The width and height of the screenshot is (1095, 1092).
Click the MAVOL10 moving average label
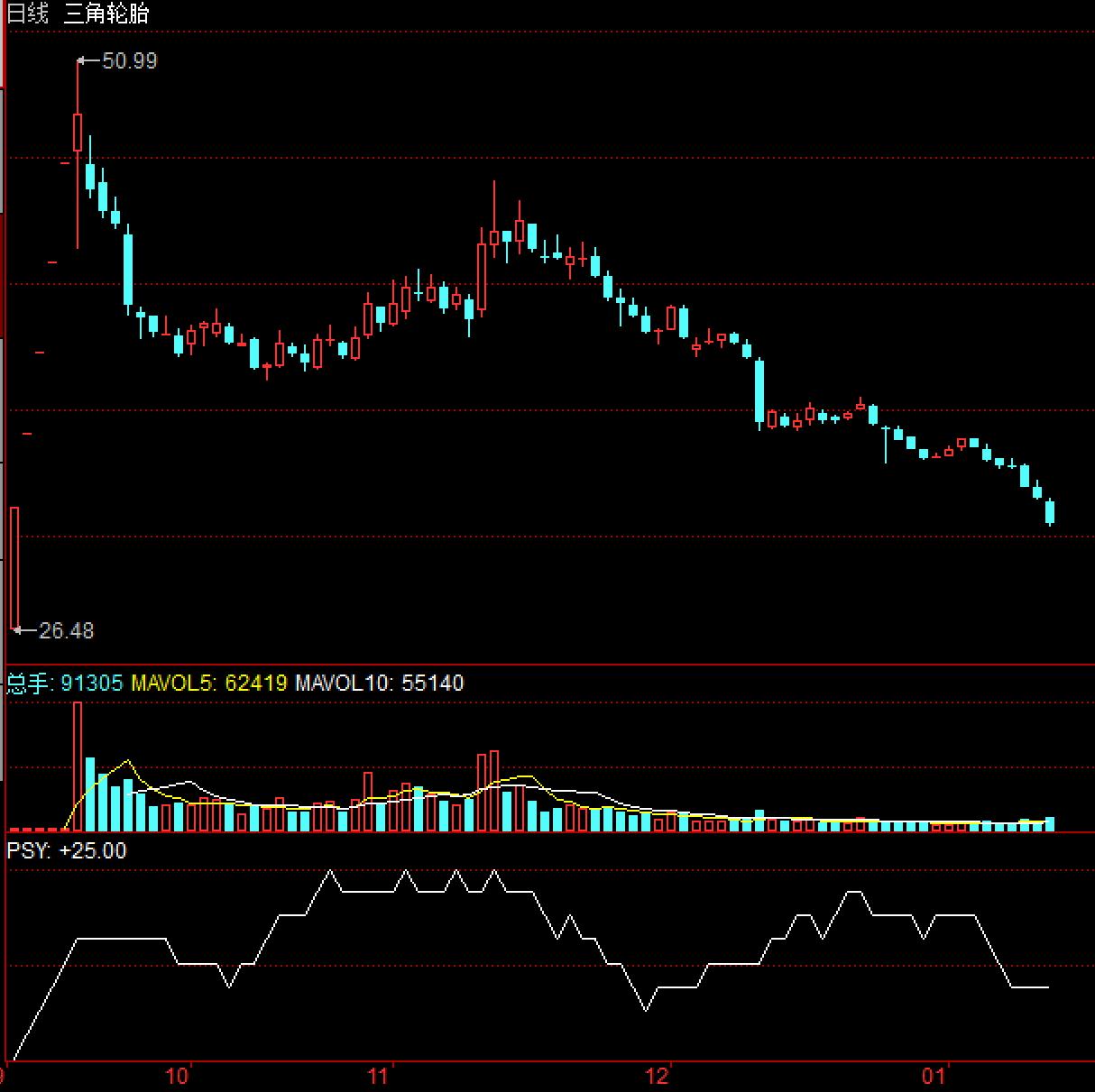pos(341,683)
